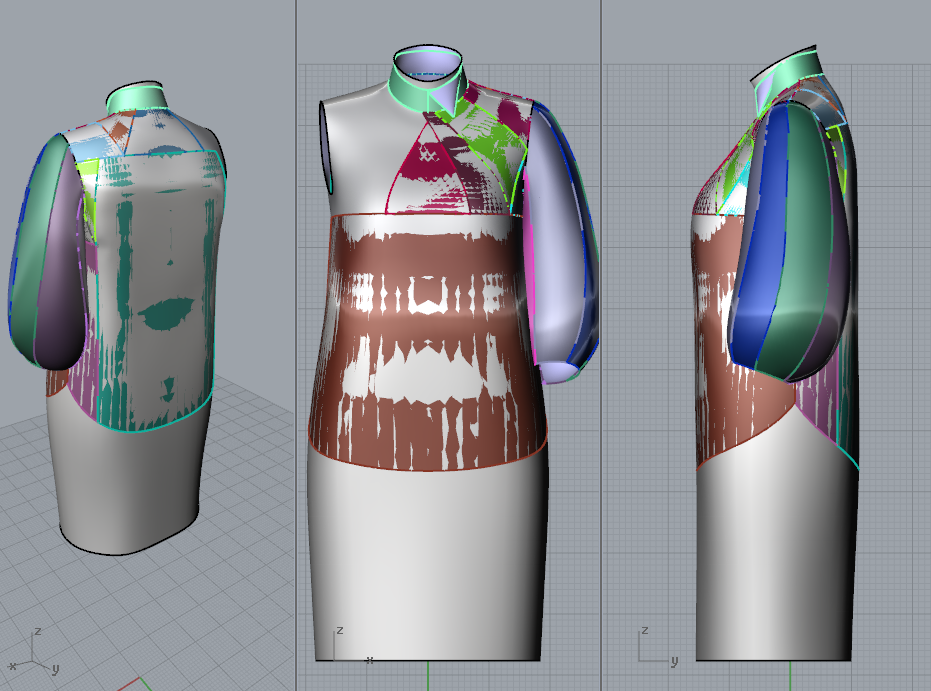
Task: Select the brown waist band surface in front view
Action: [x=426, y=344]
